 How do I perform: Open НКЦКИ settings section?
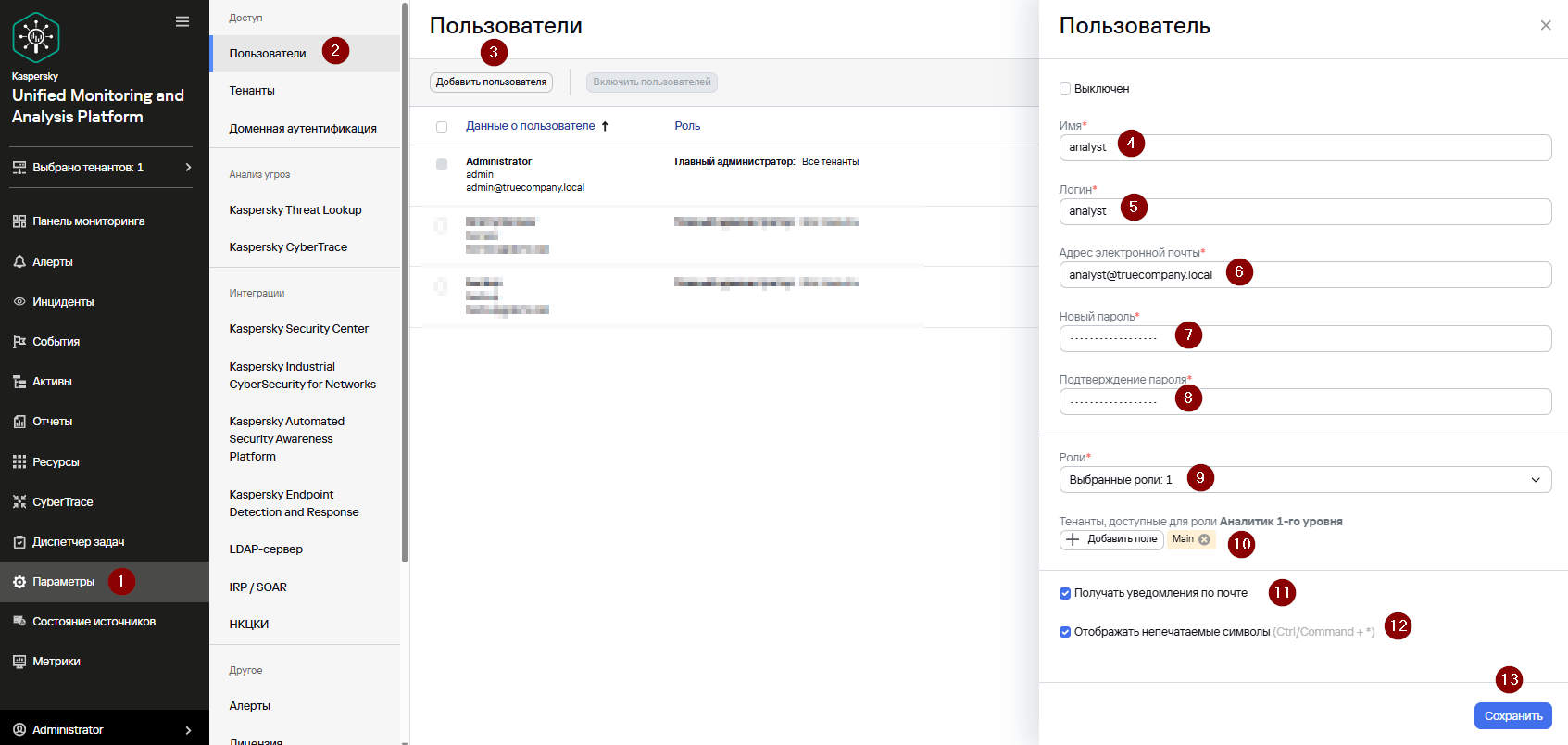click(249, 625)
